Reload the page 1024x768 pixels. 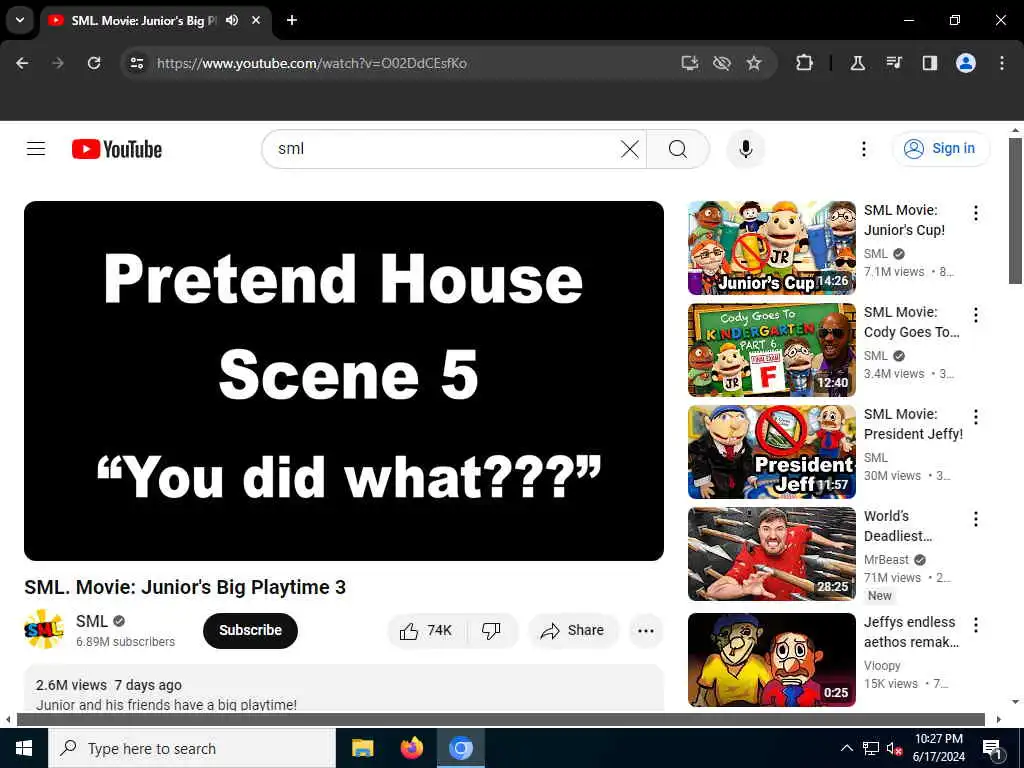pyautogui.click(x=94, y=63)
